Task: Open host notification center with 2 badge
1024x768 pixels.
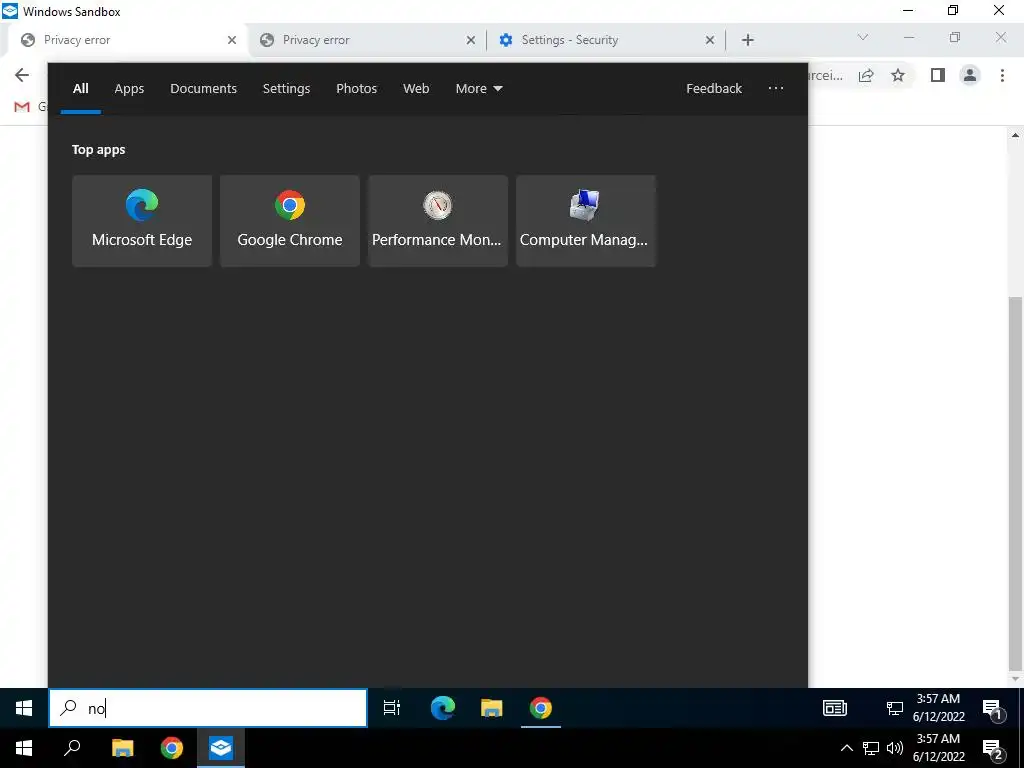Action: coord(993,749)
